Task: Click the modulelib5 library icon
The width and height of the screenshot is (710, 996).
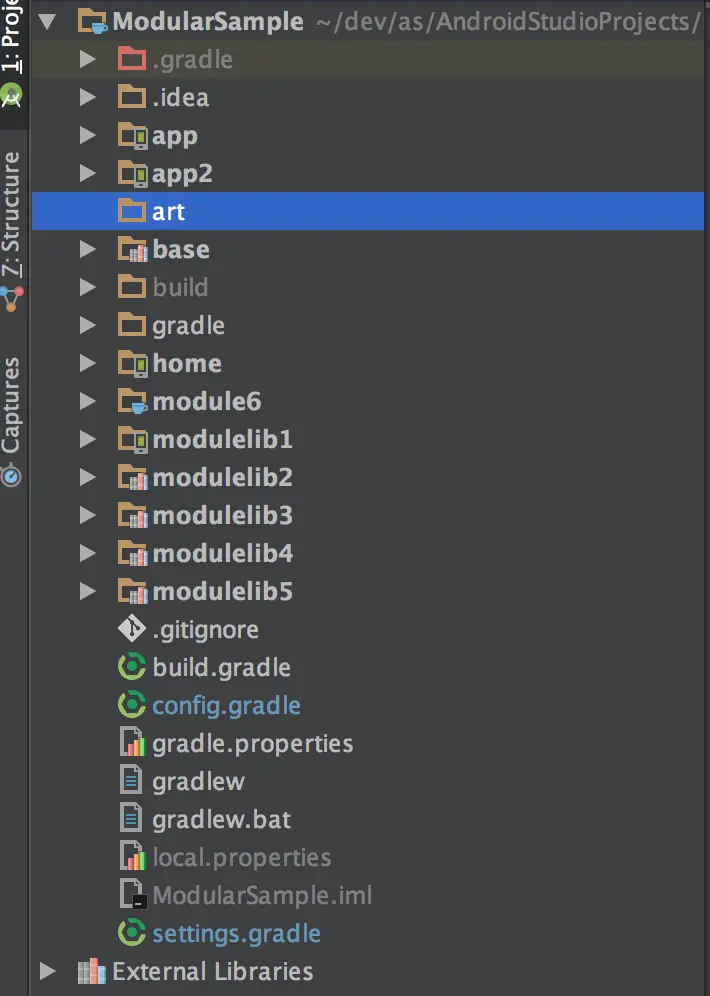Action: pos(133,591)
